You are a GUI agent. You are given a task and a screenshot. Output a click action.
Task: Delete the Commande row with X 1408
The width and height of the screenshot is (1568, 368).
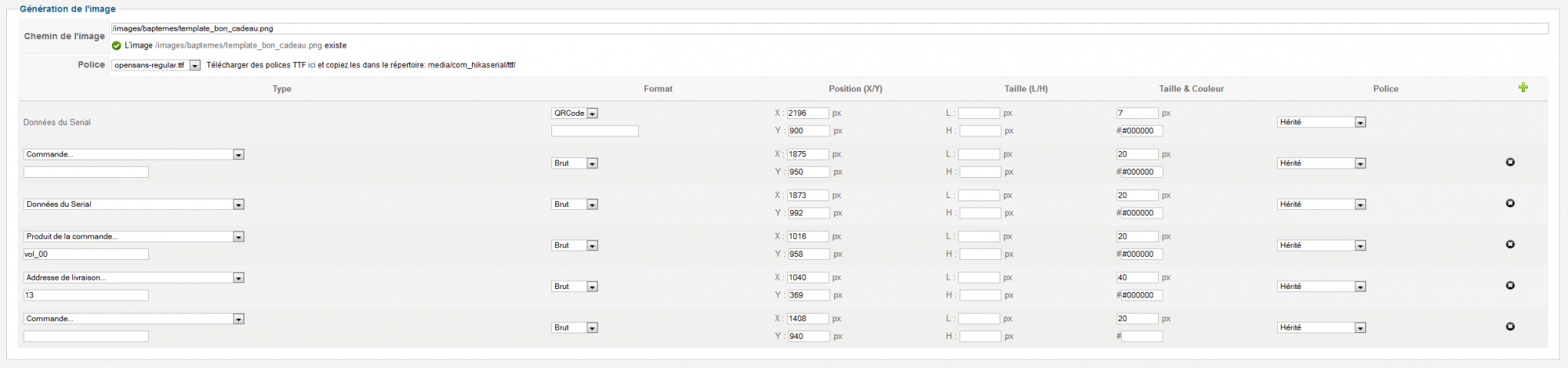[x=1510, y=327]
